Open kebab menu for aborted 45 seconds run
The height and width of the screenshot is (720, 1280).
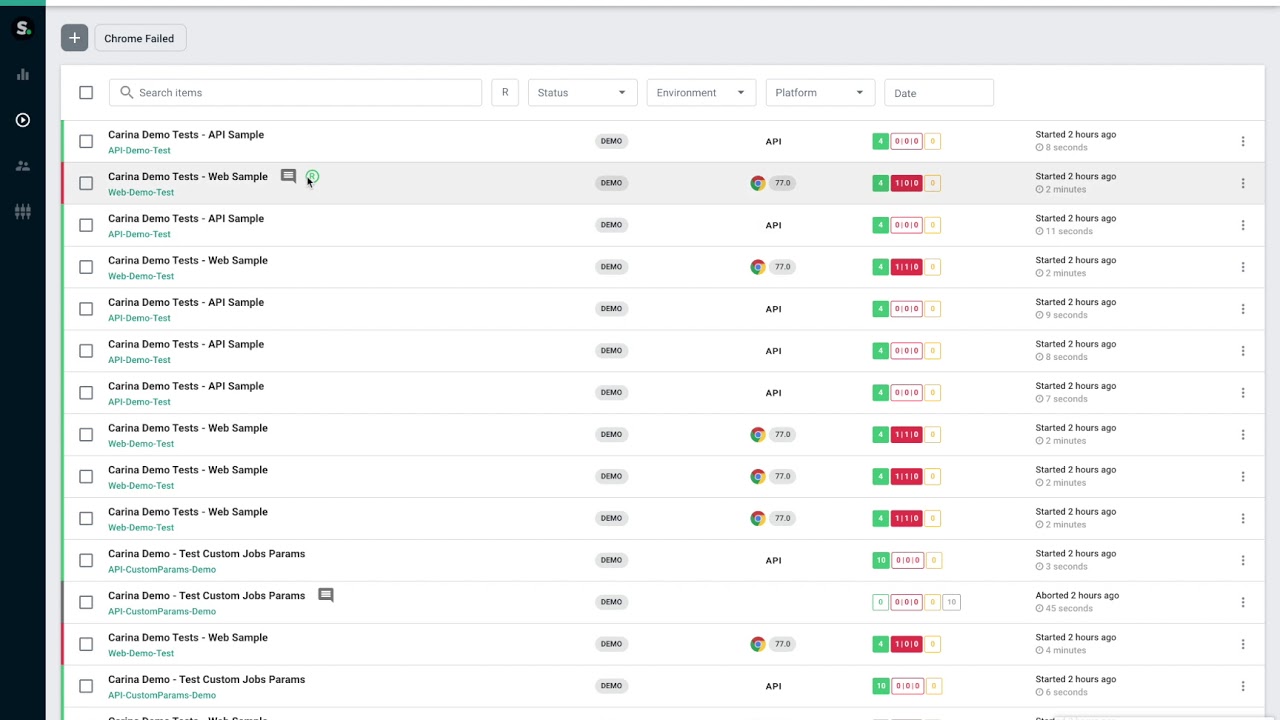tap(1243, 602)
